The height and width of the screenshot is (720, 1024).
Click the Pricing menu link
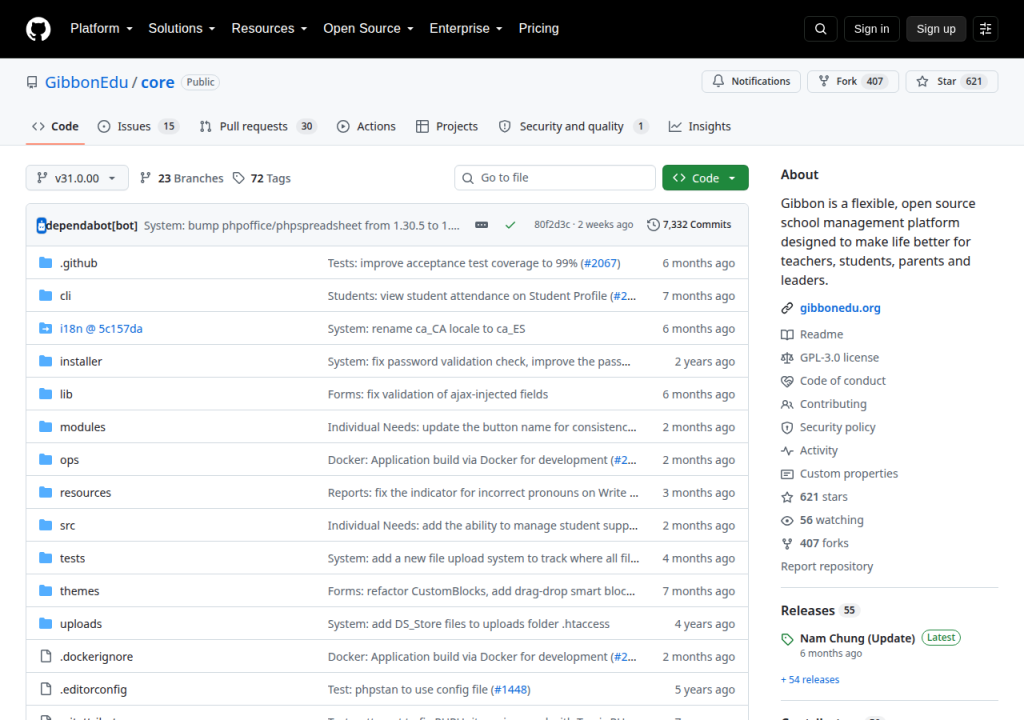tap(539, 29)
